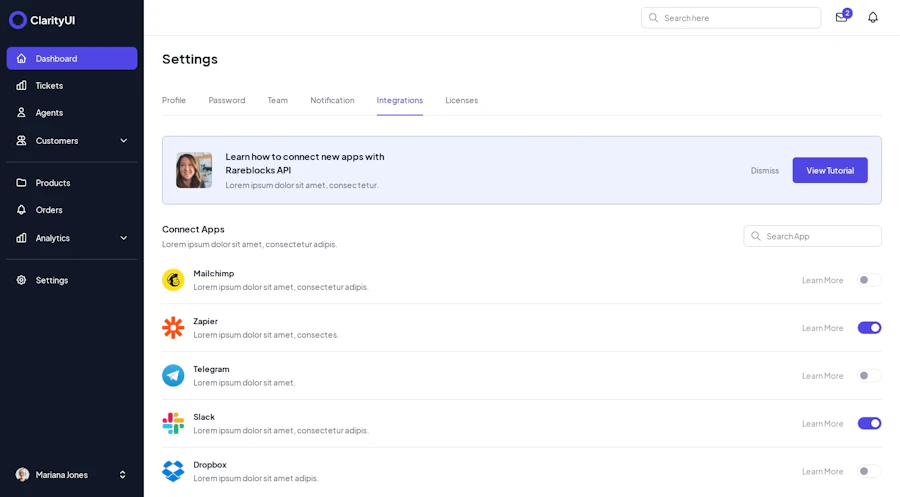Click the 'Slack' app name
Viewport: 900px width, 497px height.
(204, 417)
